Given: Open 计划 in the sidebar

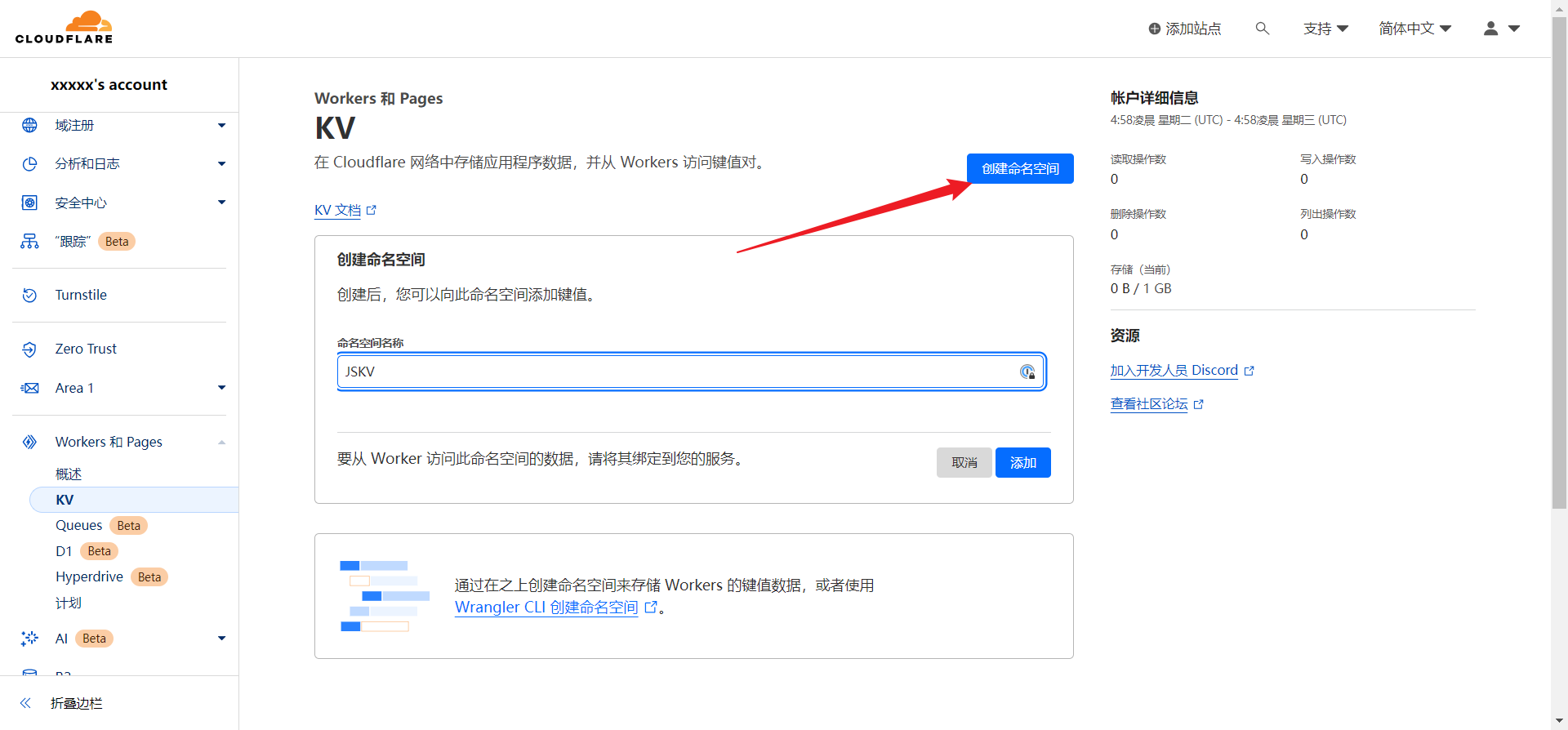Looking at the screenshot, I should (69, 603).
